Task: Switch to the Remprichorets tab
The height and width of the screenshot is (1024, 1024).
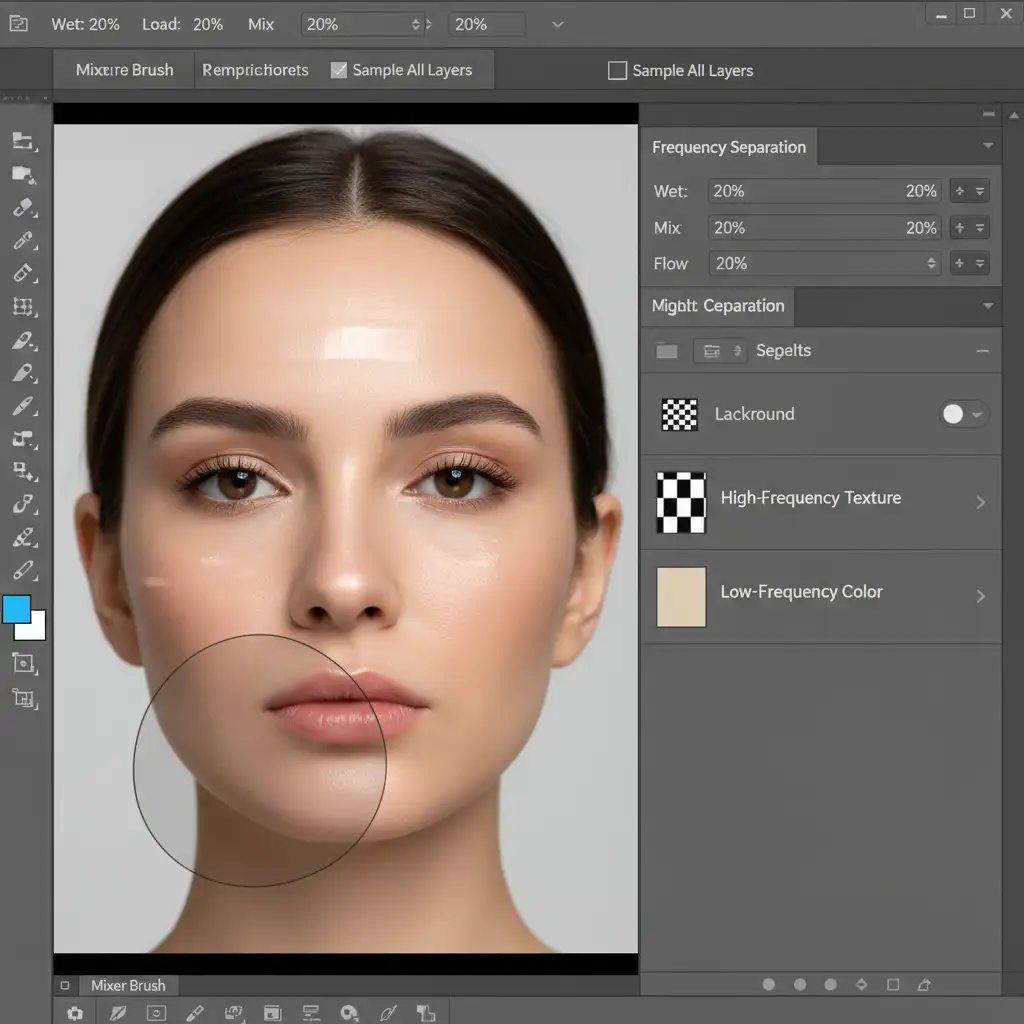Action: coord(255,70)
